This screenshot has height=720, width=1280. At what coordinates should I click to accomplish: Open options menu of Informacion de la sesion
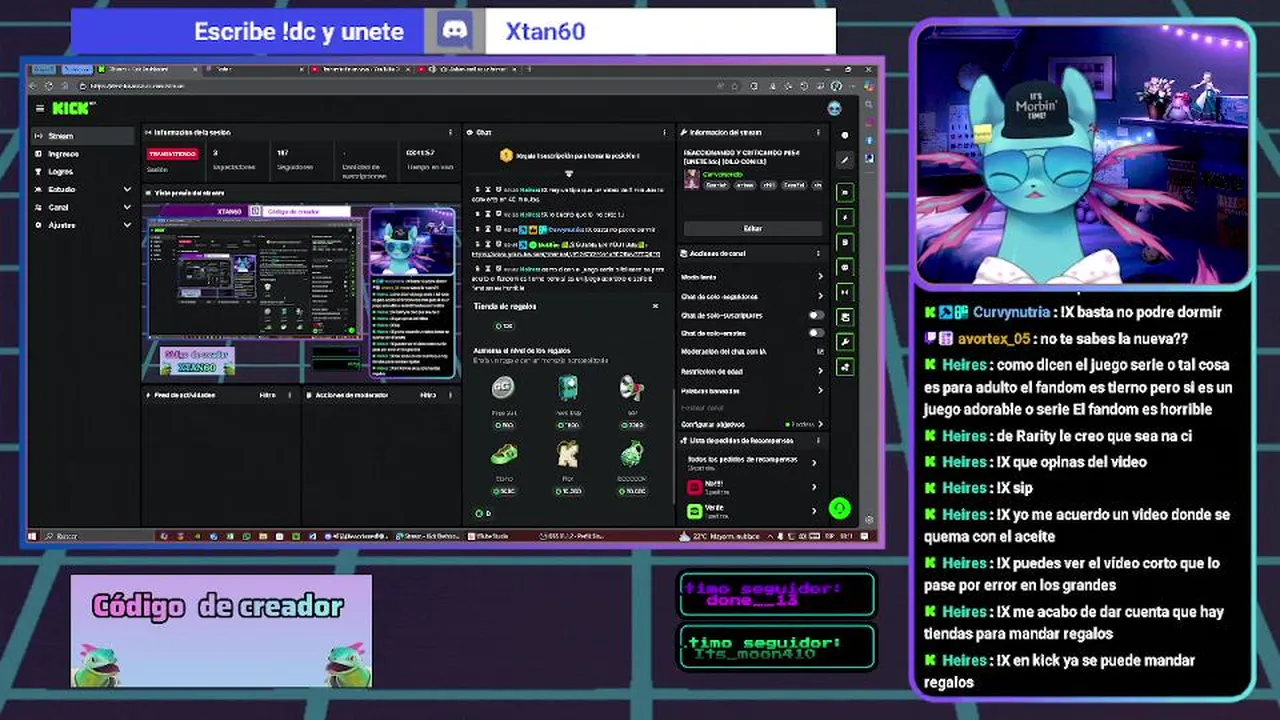tap(450, 132)
